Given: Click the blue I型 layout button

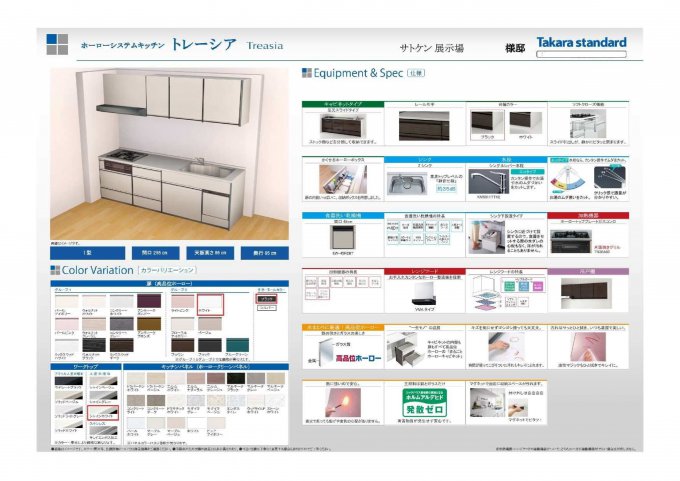Looking at the screenshot, I should 88,253.
